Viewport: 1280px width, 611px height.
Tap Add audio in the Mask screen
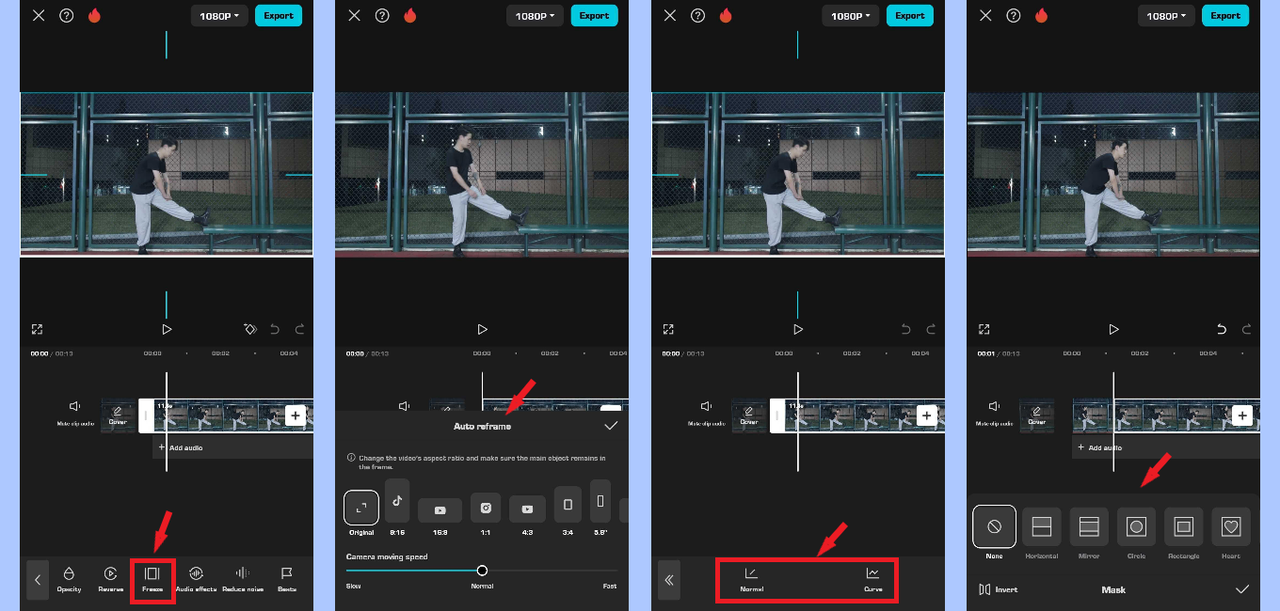pos(1101,448)
